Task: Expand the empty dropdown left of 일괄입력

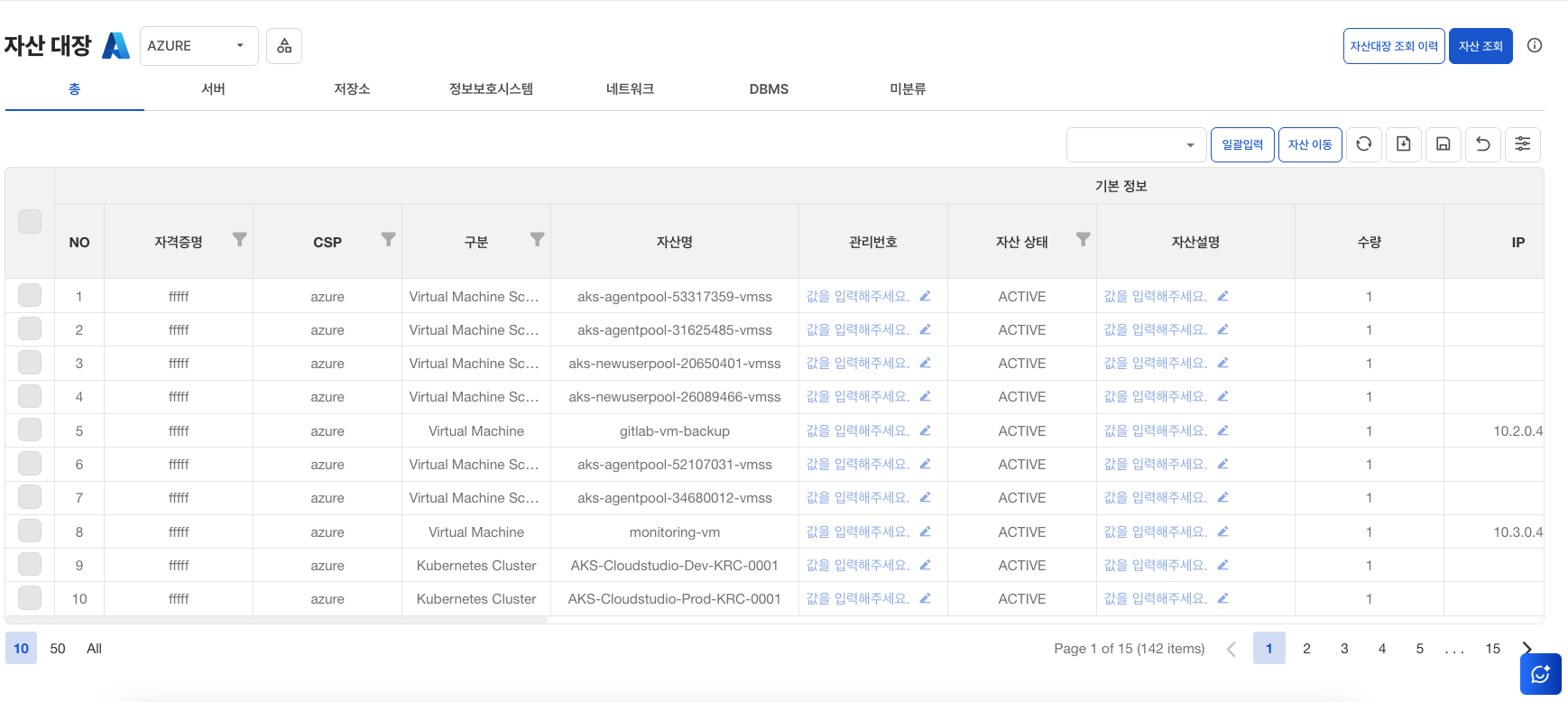Action: coord(1136,144)
